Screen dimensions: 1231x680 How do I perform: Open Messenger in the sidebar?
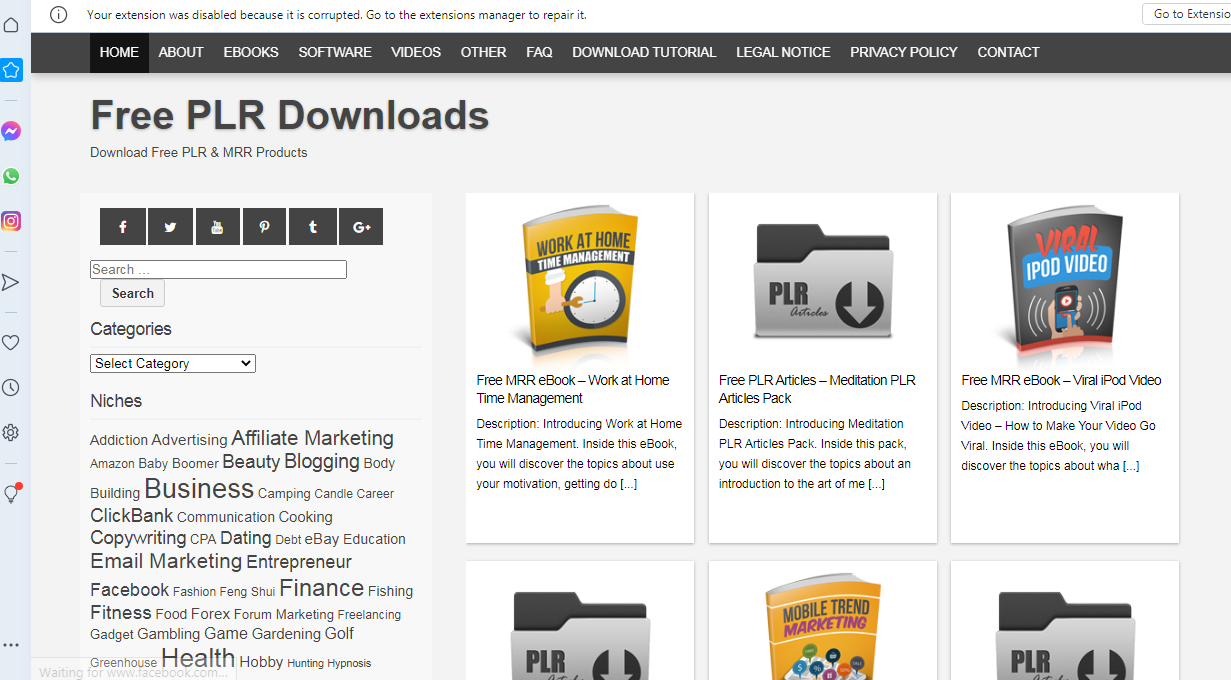(11, 131)
